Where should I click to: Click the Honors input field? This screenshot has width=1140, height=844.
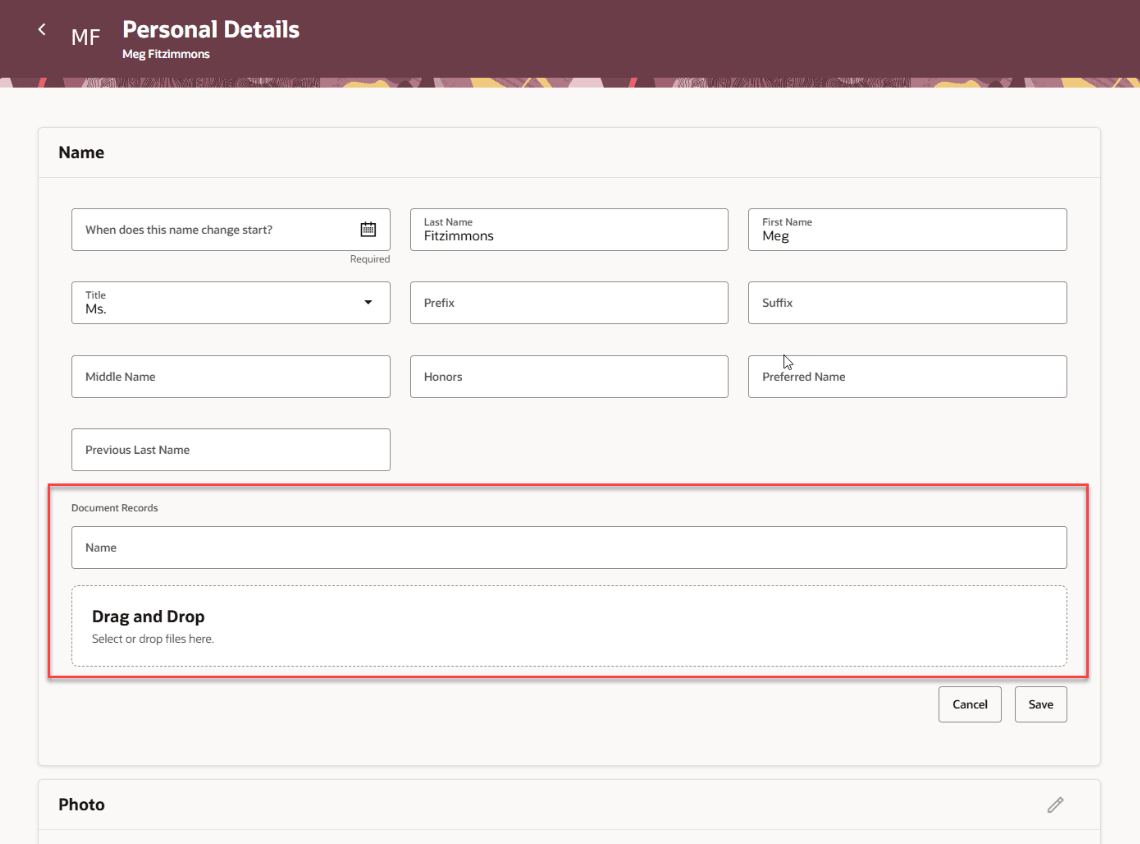tap(569, 376)
